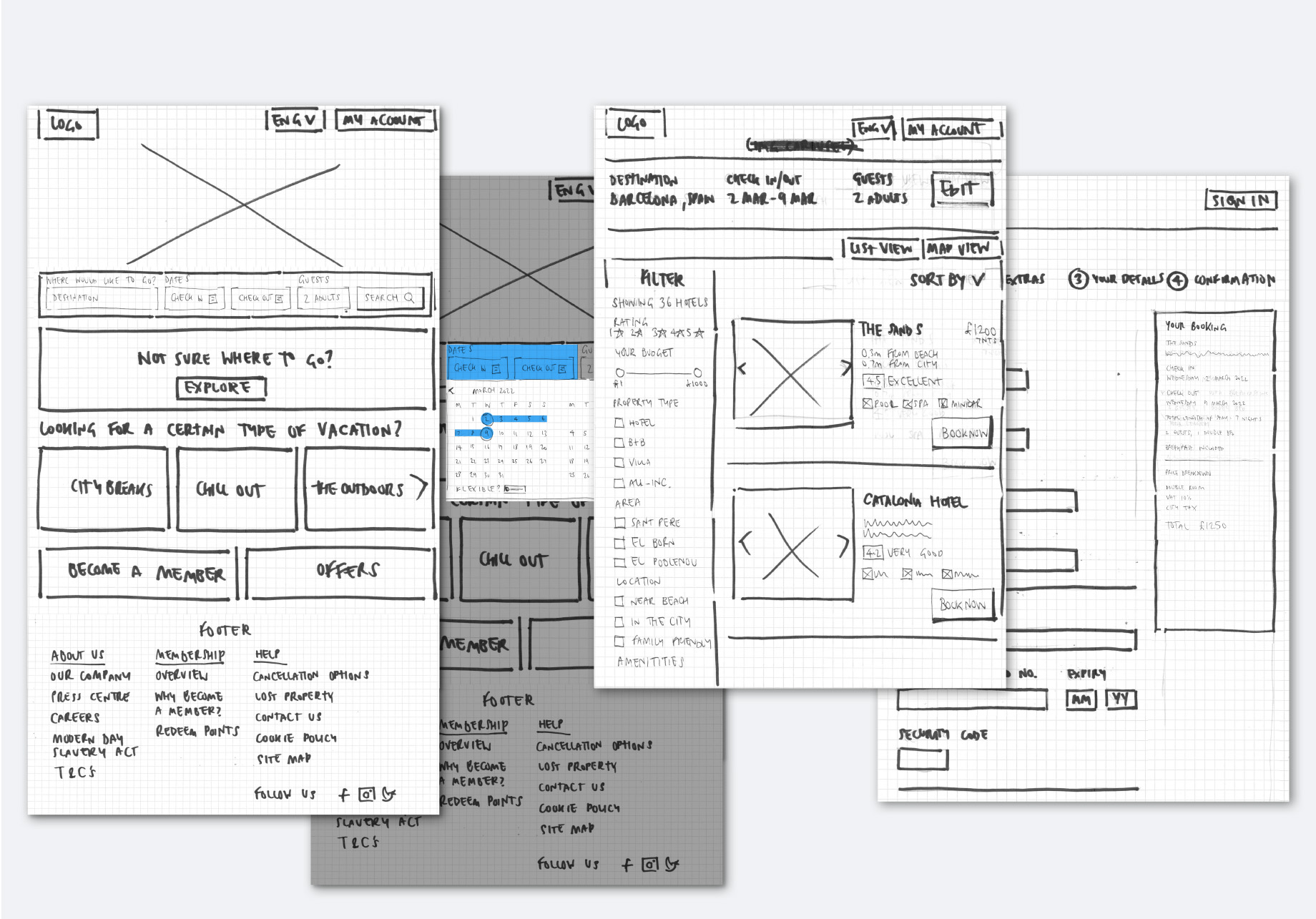Click the Logo box on the search results wireframe

(635, 123)
